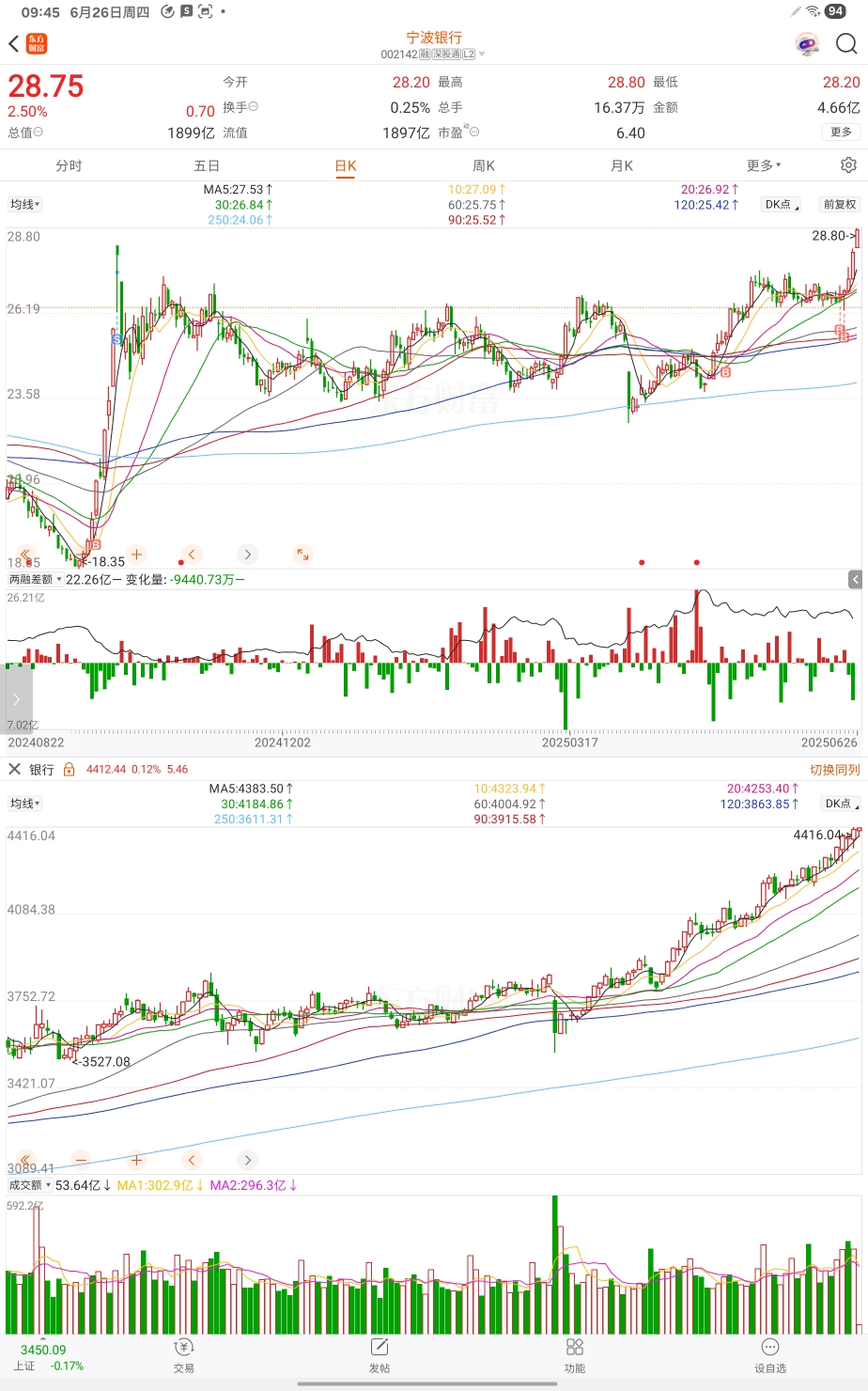Tap the info icon next to 换手
The height and width of the screenshot is (1391, 868).
254,107
